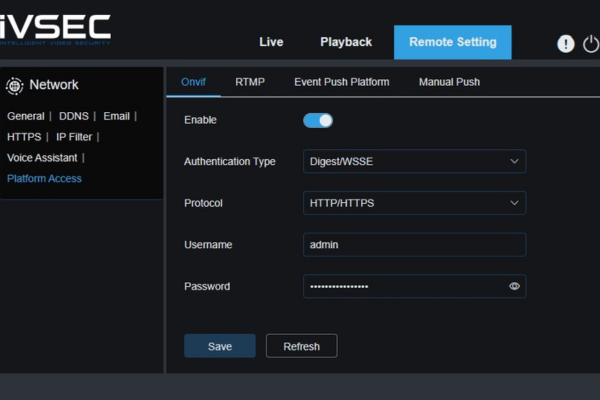Open the Manual Push tab
The height and width of the screenshot is (400, 600).
pos(449,82)
